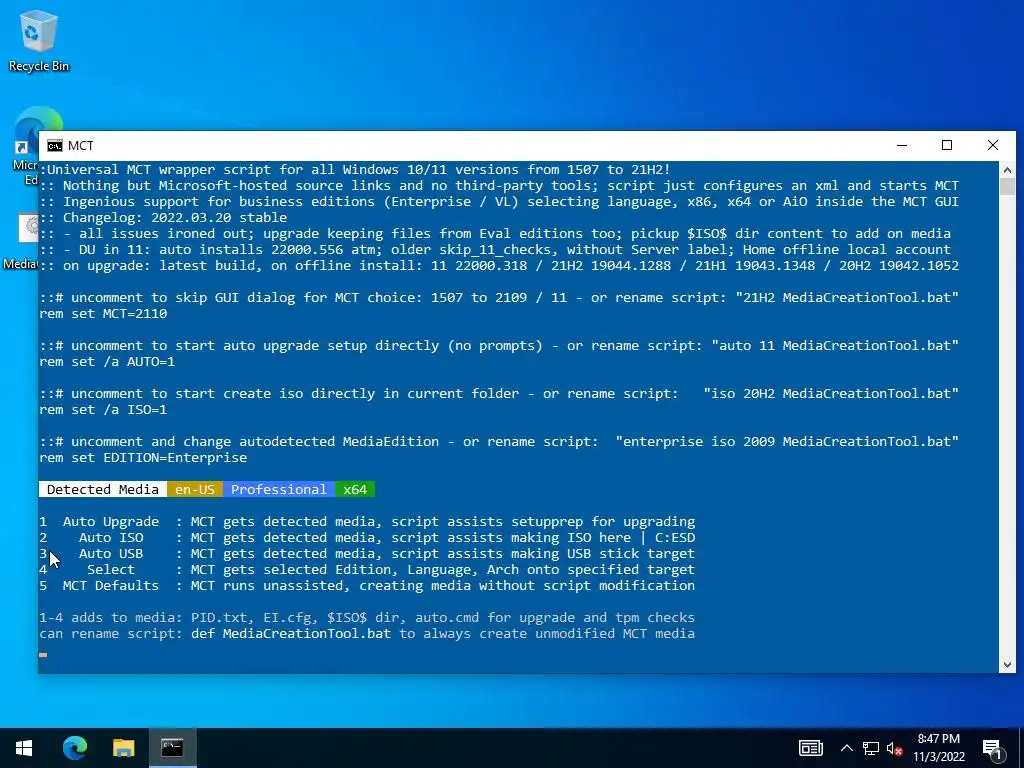Minimize the MCT window
The height and width of the screenshot is (768, 1024).
pos(902,146)
